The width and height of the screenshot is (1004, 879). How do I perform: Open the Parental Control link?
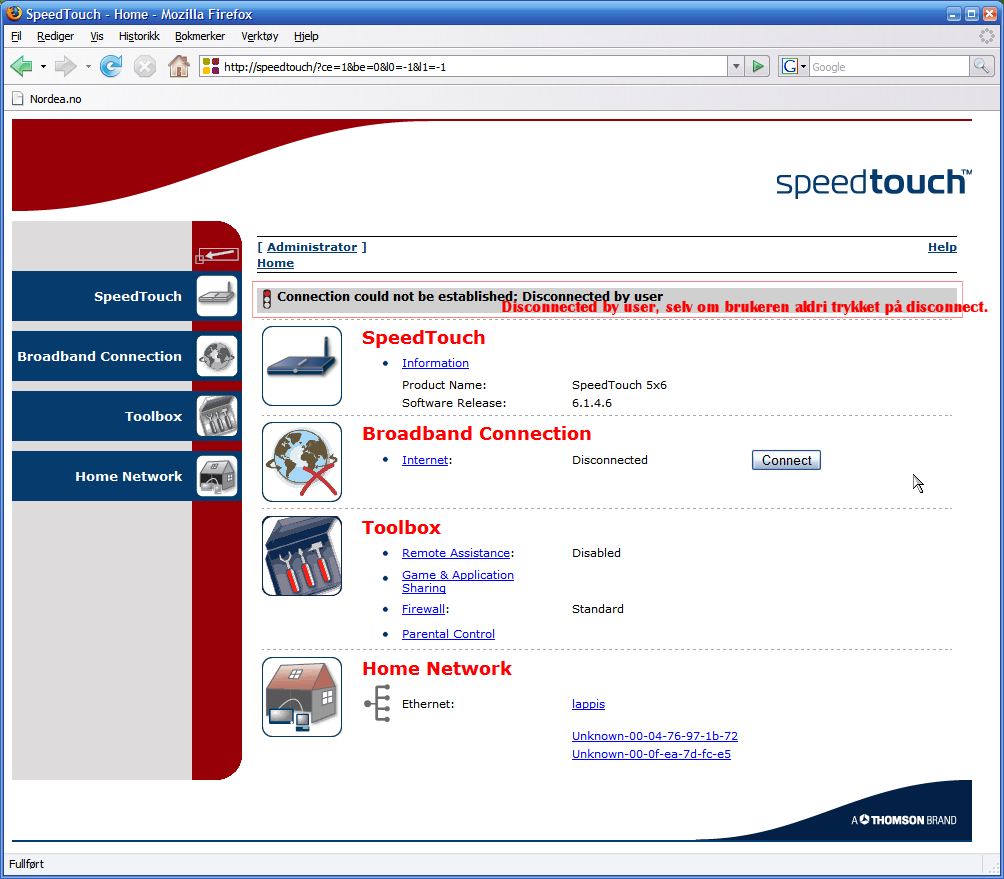(x=448, y=634)
